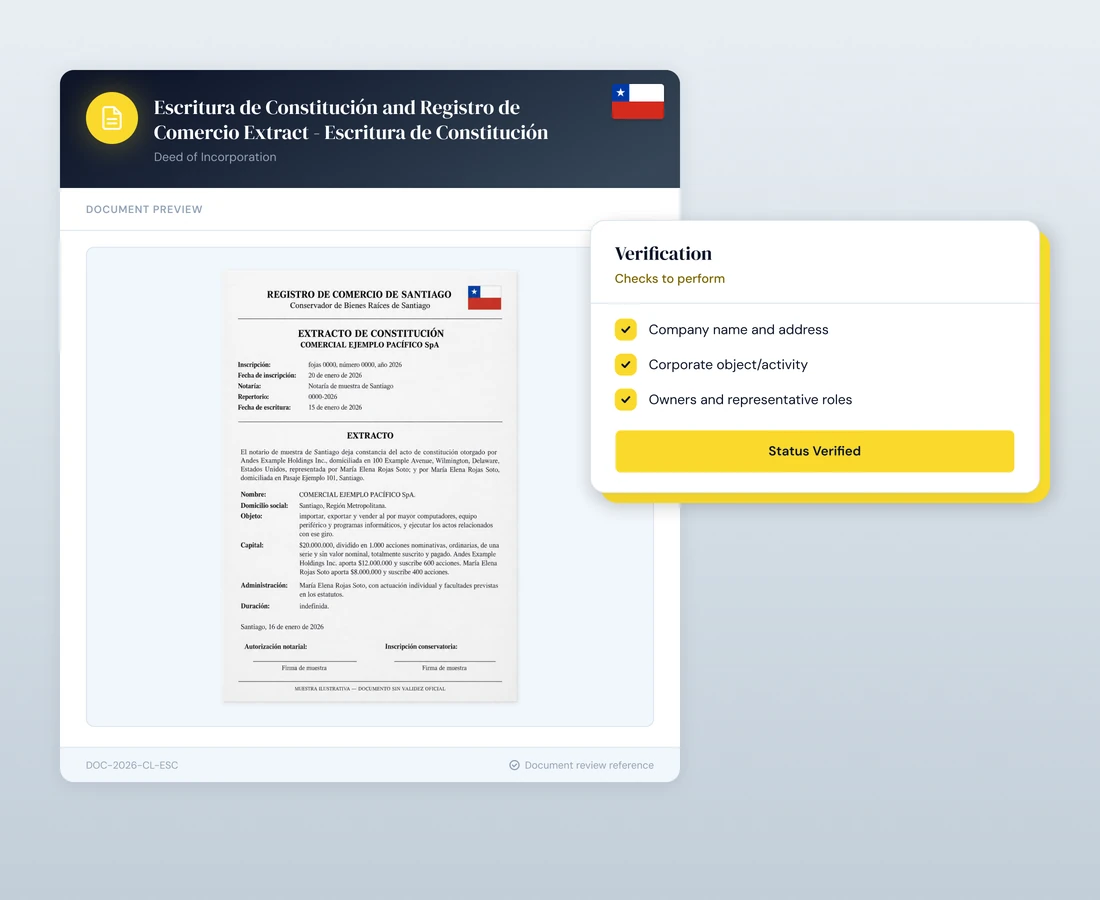This screenshot has height=900, width=1100.
Task: Click the EXTRACTO DE CONSTITUCIÓN heading
Action: pyautogui.click(x=370, y=333)
